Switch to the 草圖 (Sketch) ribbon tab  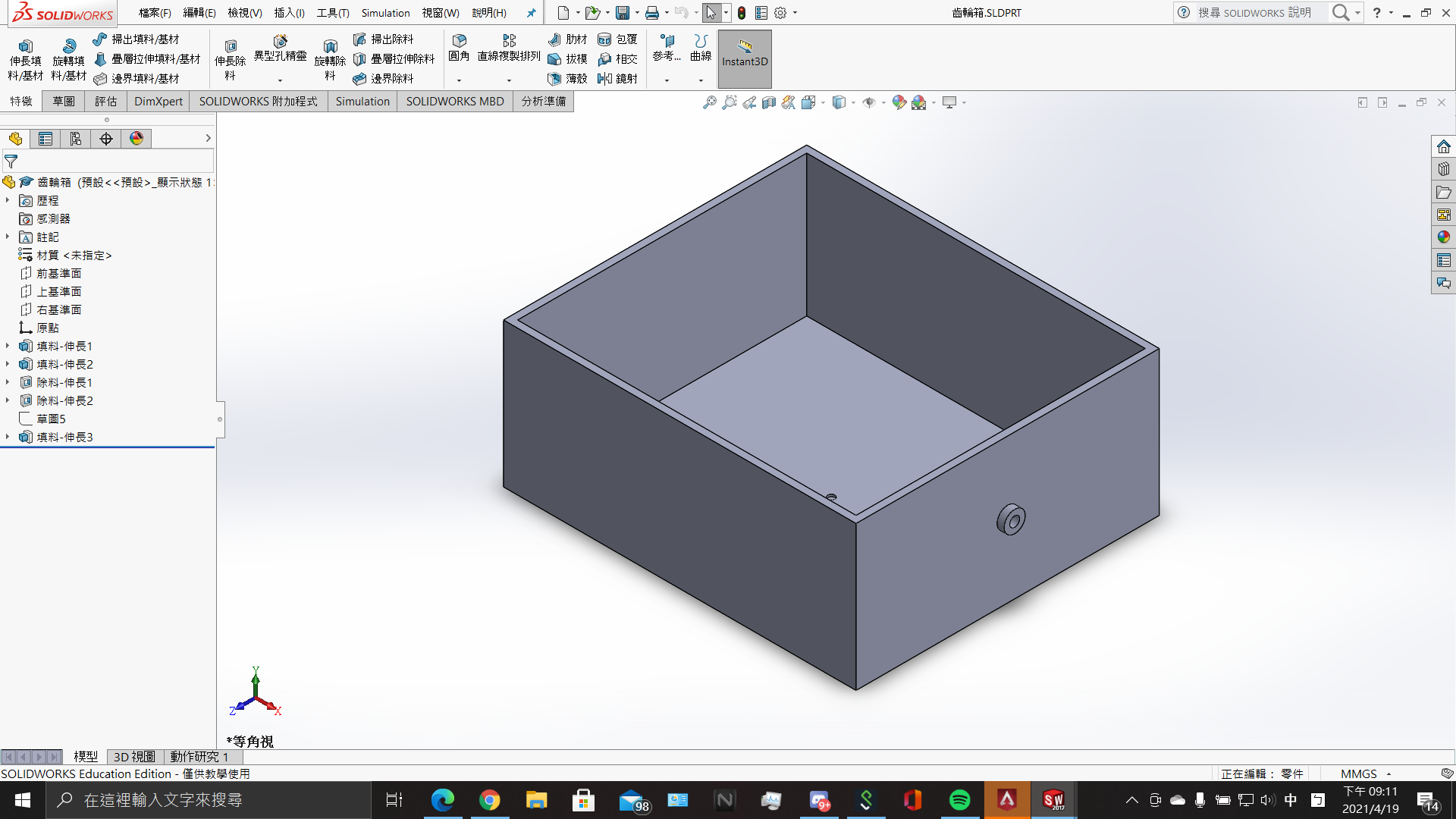click(64, 101)
